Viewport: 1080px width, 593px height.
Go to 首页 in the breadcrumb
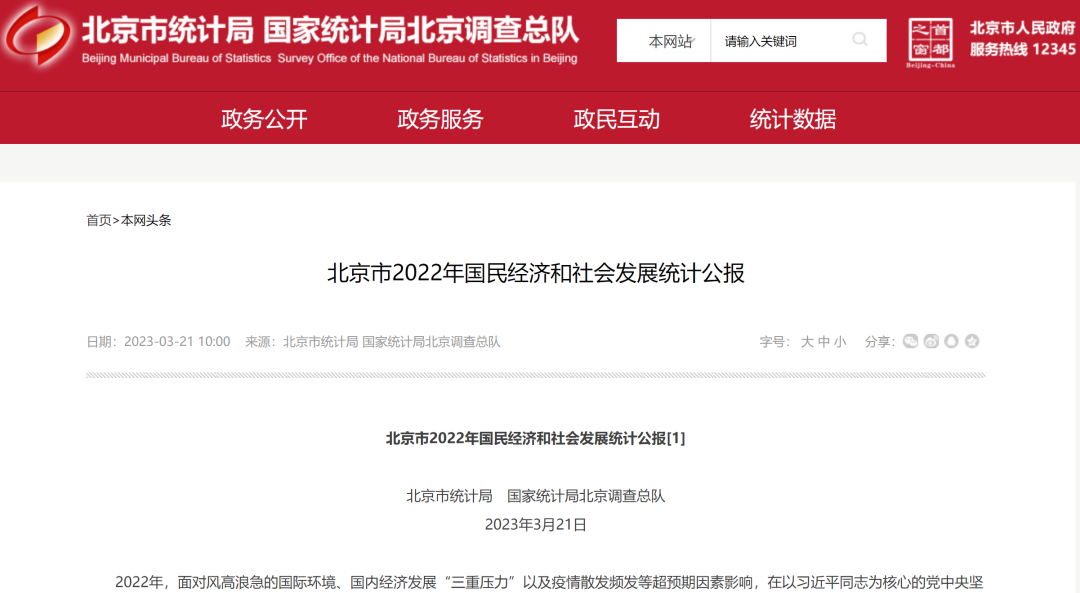click(x=98, y=220)
